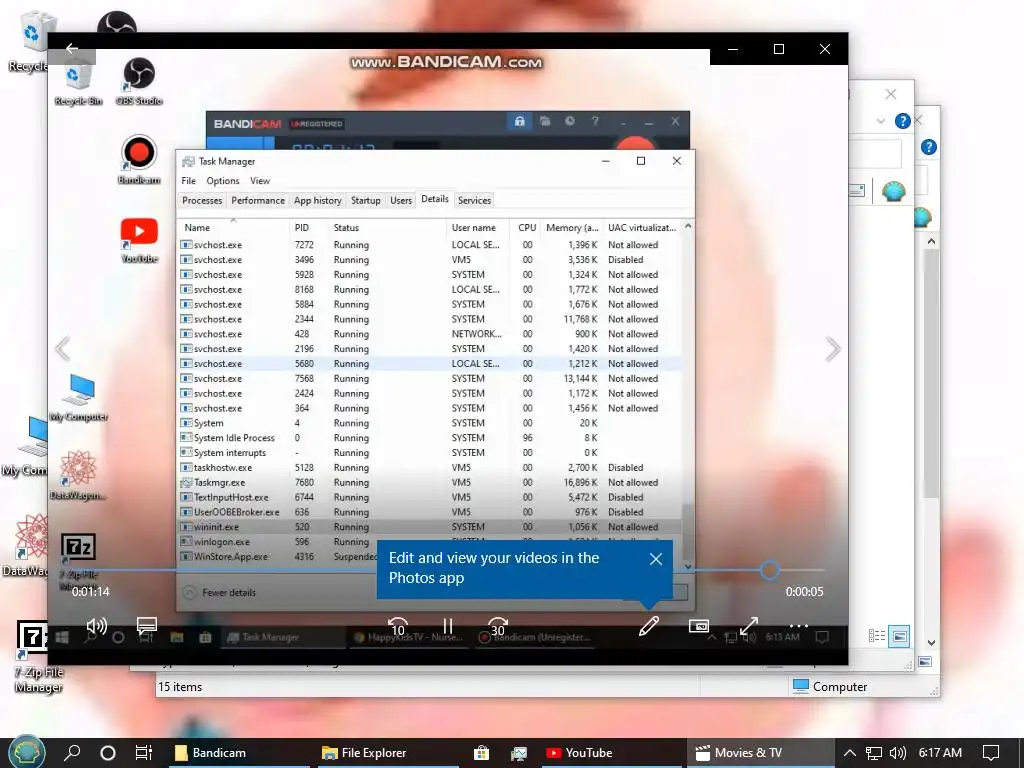
Task: Click the 7-Zip File Manager desktop icon
Action: click(x=39, y=656)
